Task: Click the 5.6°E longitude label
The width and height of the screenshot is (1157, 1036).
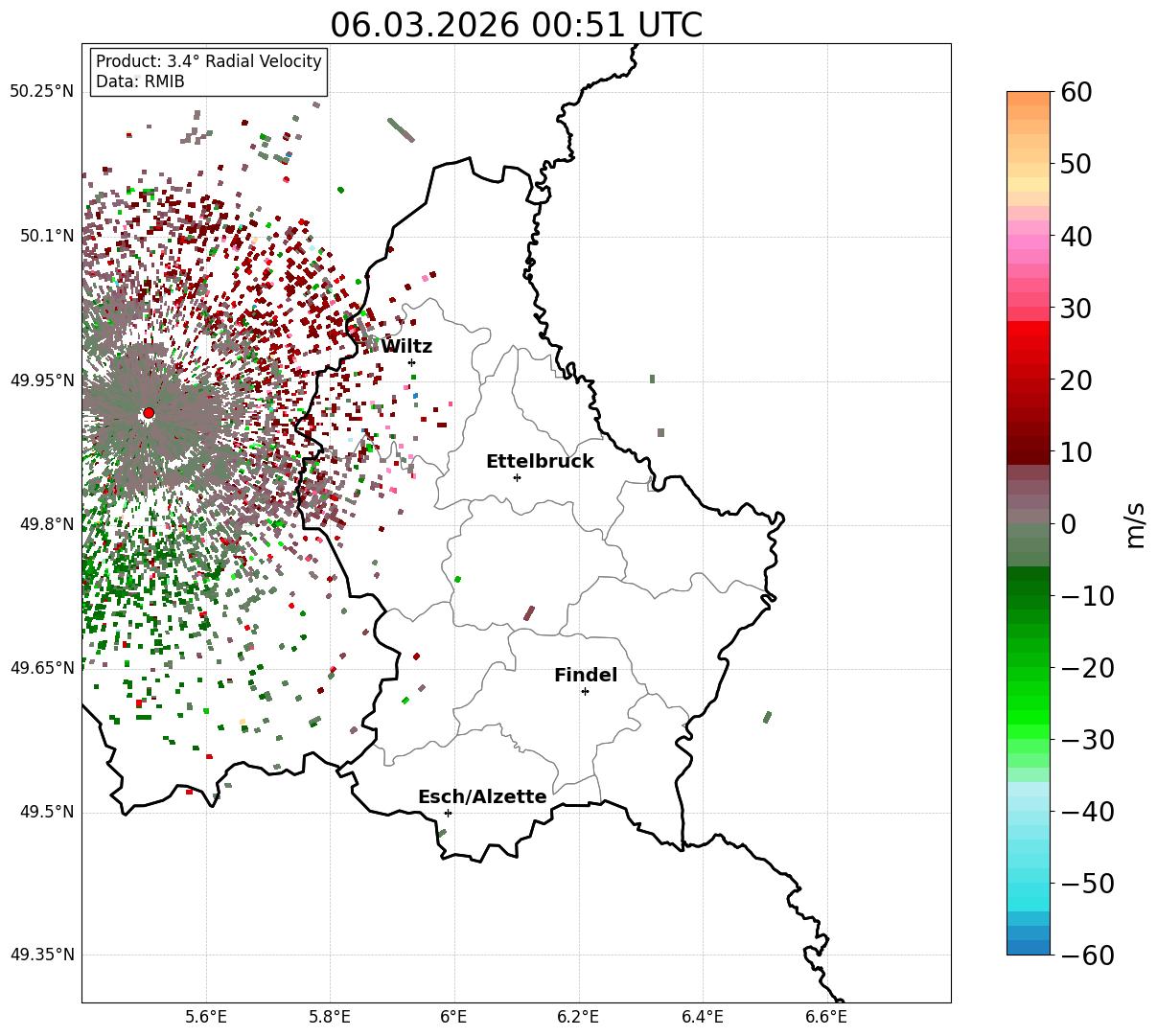Action: (x=206, y=1017)
